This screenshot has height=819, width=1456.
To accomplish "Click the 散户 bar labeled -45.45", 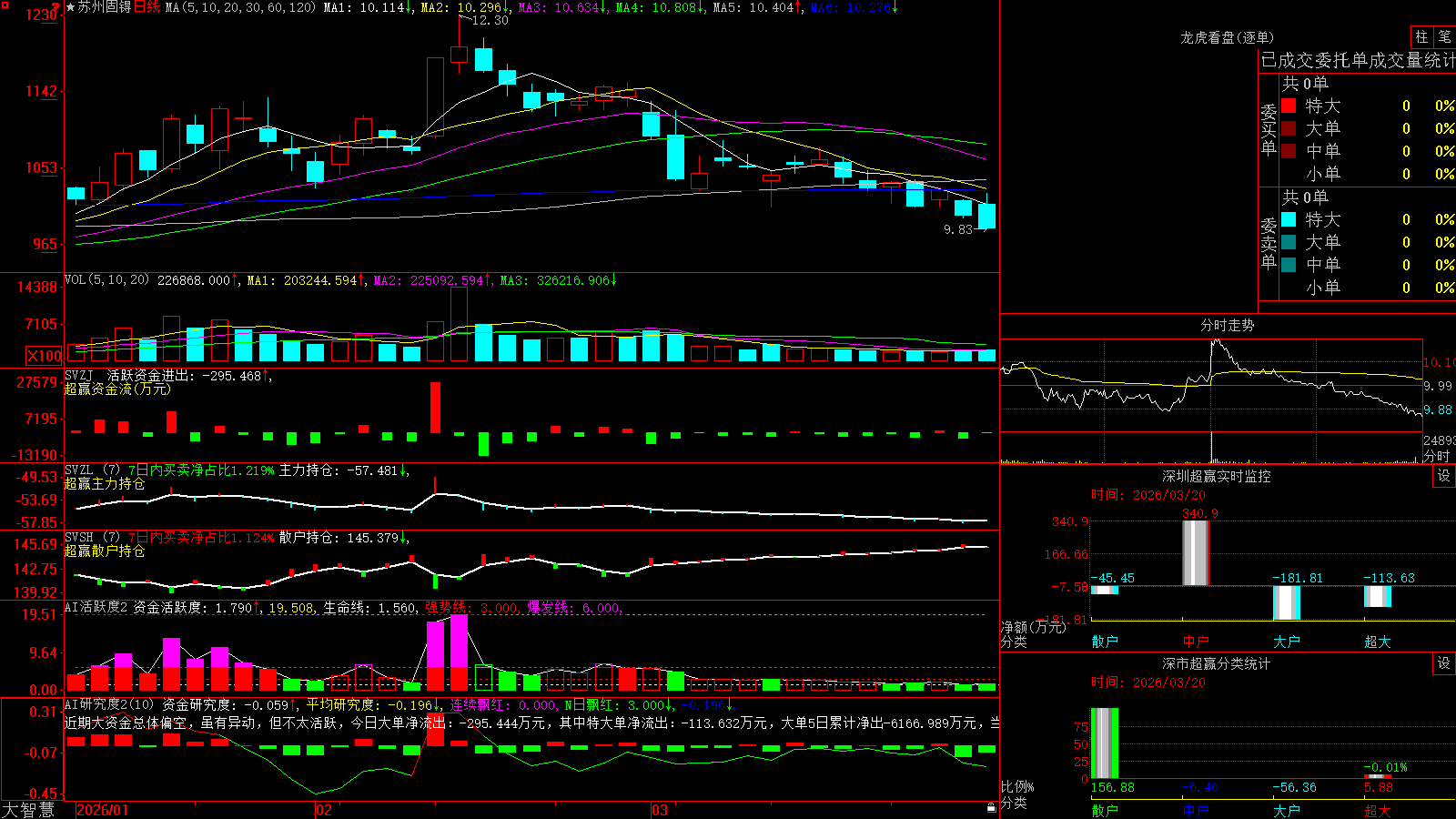I will point(1105,590).
